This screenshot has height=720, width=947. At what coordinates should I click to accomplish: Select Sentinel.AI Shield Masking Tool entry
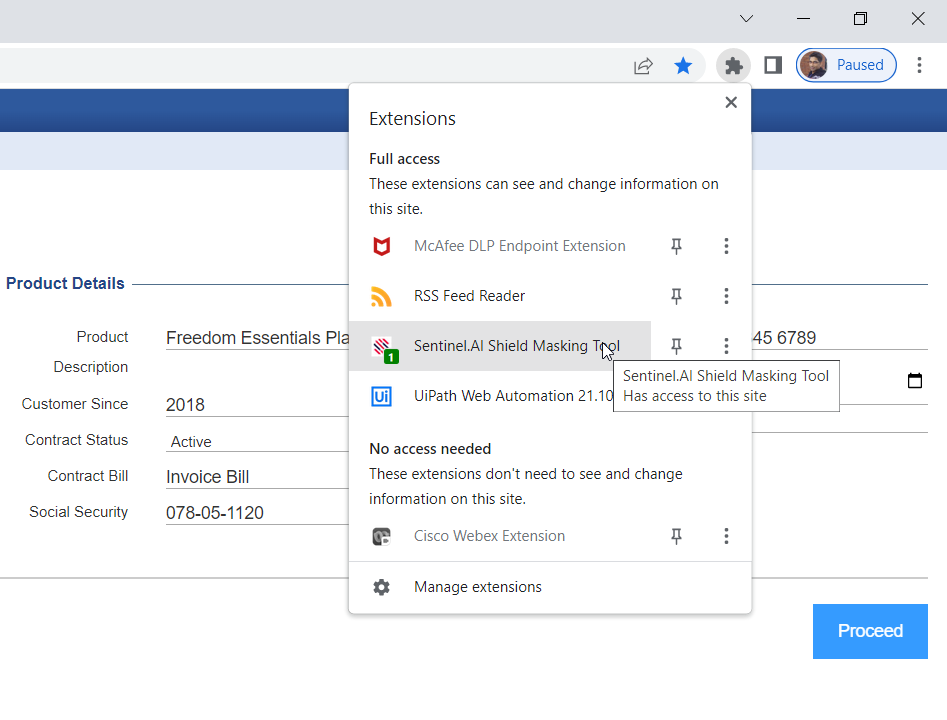(500, 346)
